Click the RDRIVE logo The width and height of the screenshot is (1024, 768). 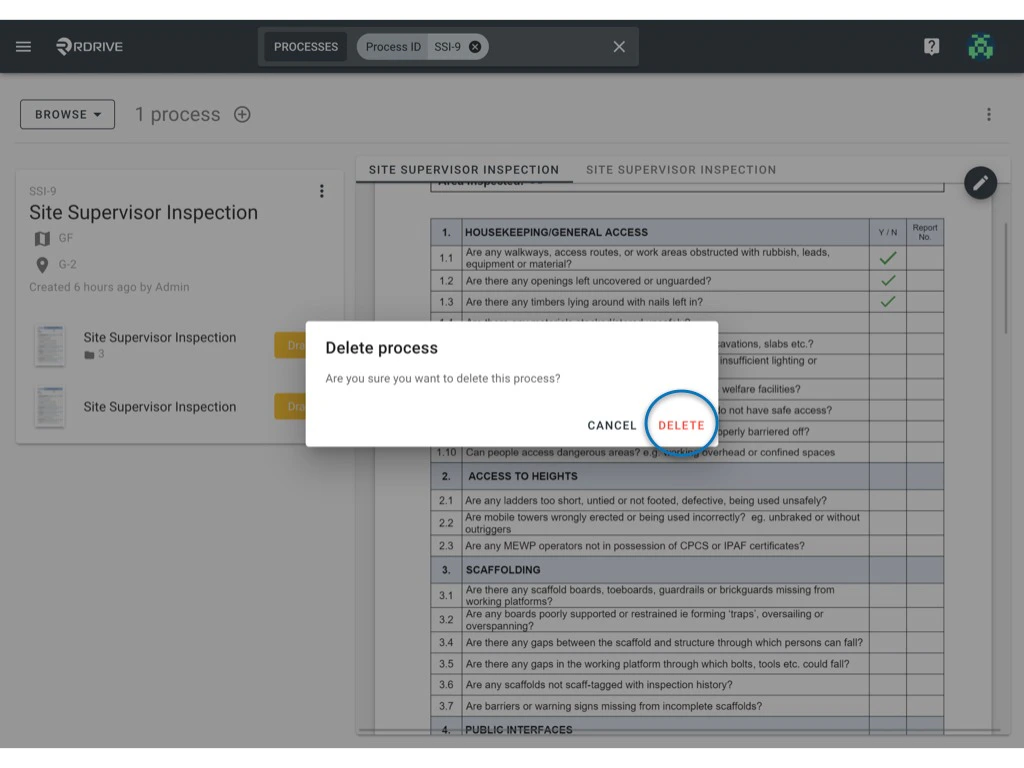coord(88,46)
